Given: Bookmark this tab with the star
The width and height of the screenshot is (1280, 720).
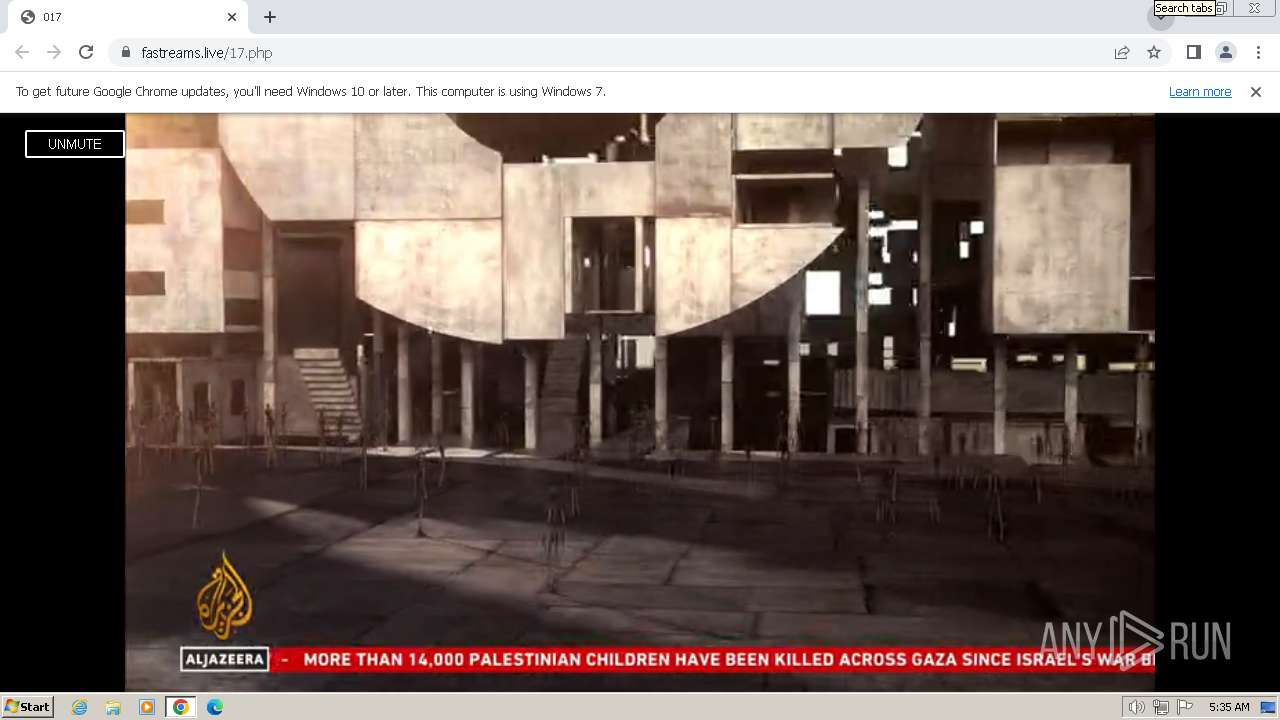Looking at the screenshot, I should (1154, 52).
